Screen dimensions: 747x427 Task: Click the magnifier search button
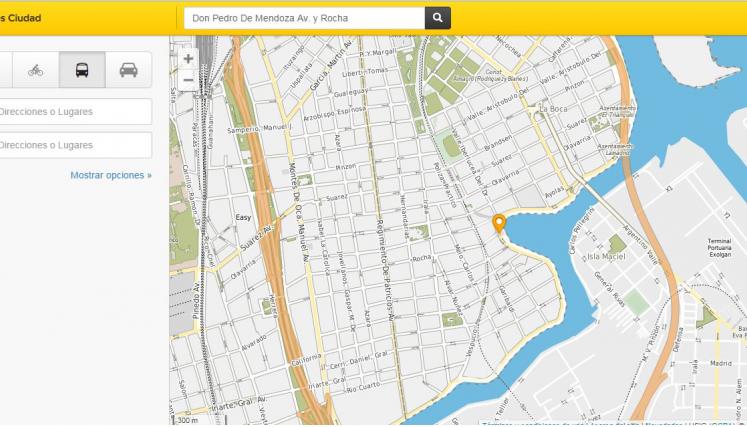point(437,18)
